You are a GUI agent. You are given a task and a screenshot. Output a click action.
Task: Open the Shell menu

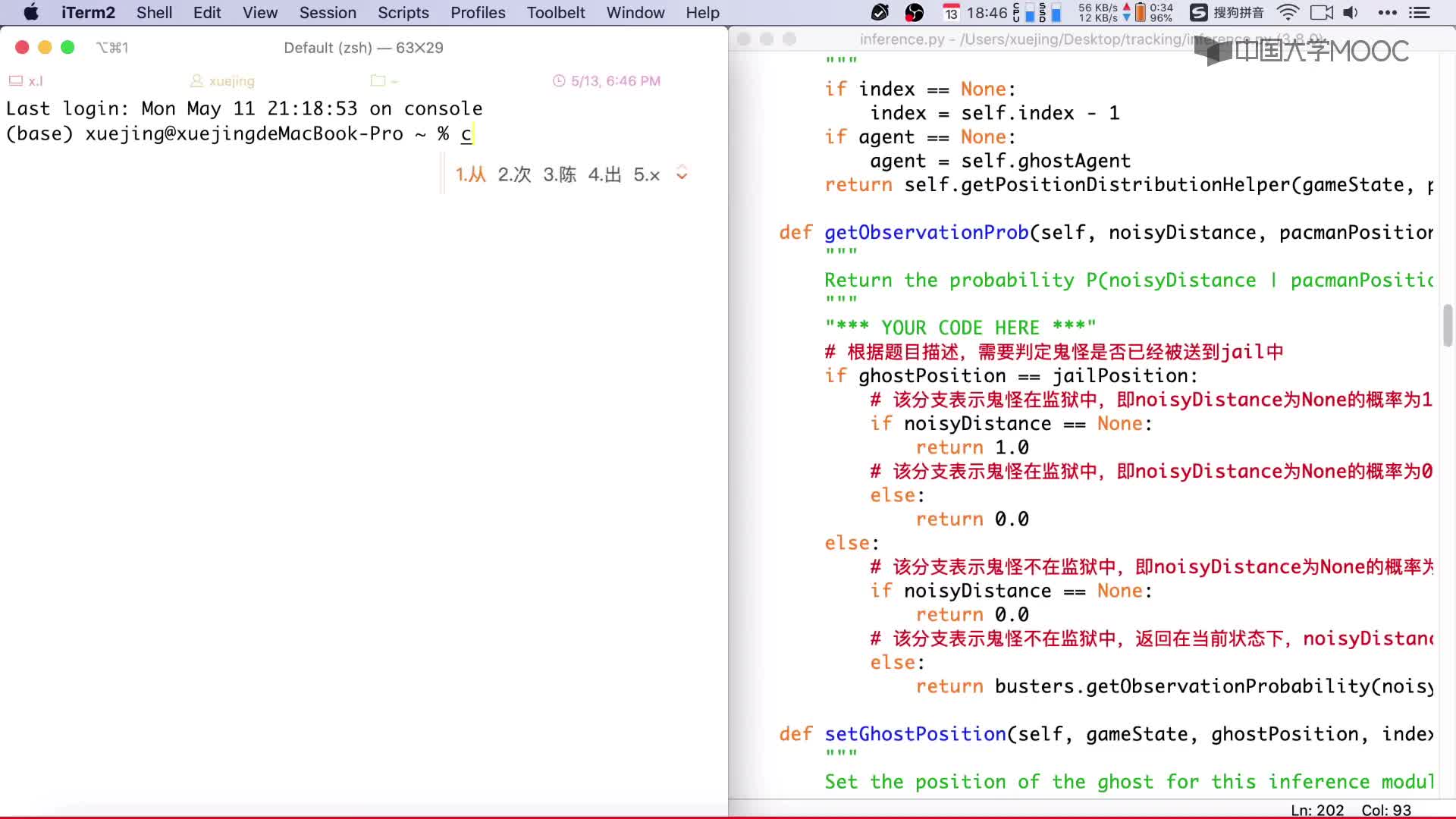coord(154,12)
